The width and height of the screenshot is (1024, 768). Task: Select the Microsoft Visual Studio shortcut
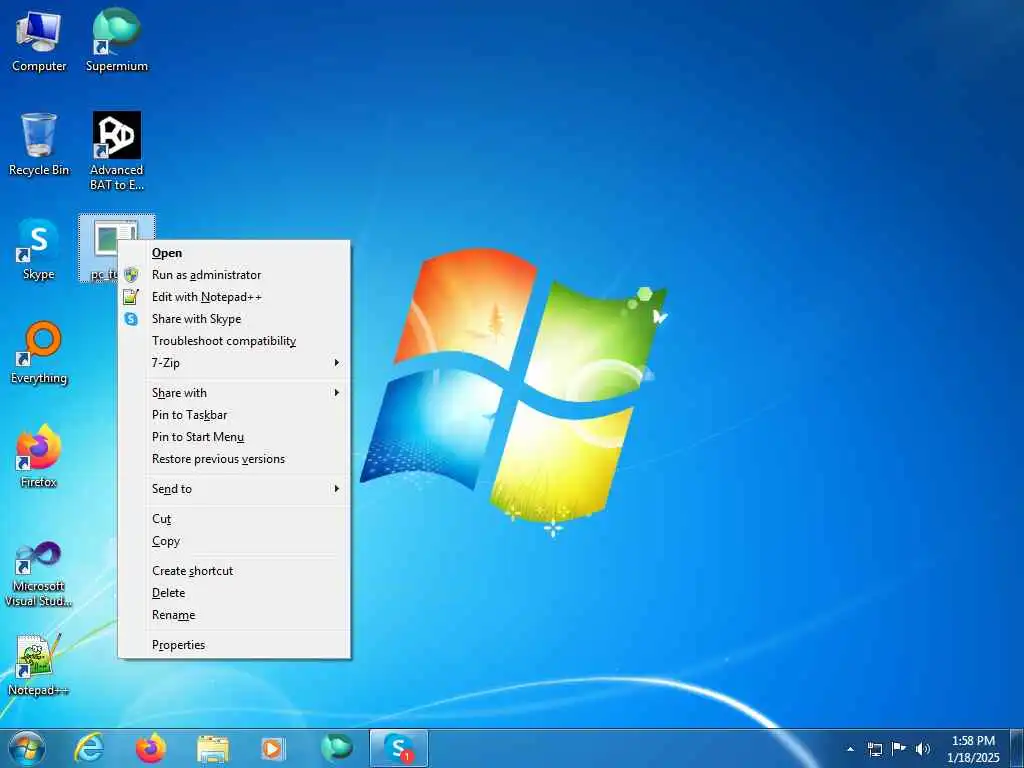39,574
